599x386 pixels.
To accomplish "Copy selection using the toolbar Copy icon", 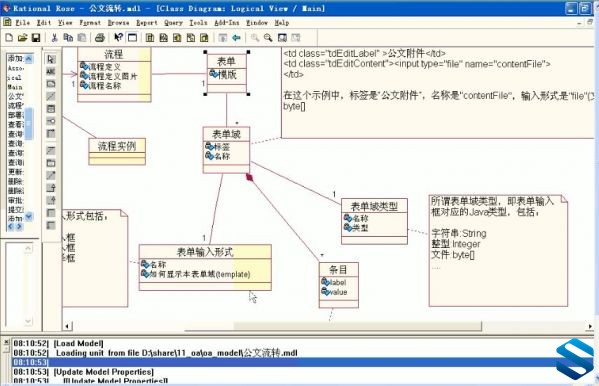I will (x=68, y=37).
